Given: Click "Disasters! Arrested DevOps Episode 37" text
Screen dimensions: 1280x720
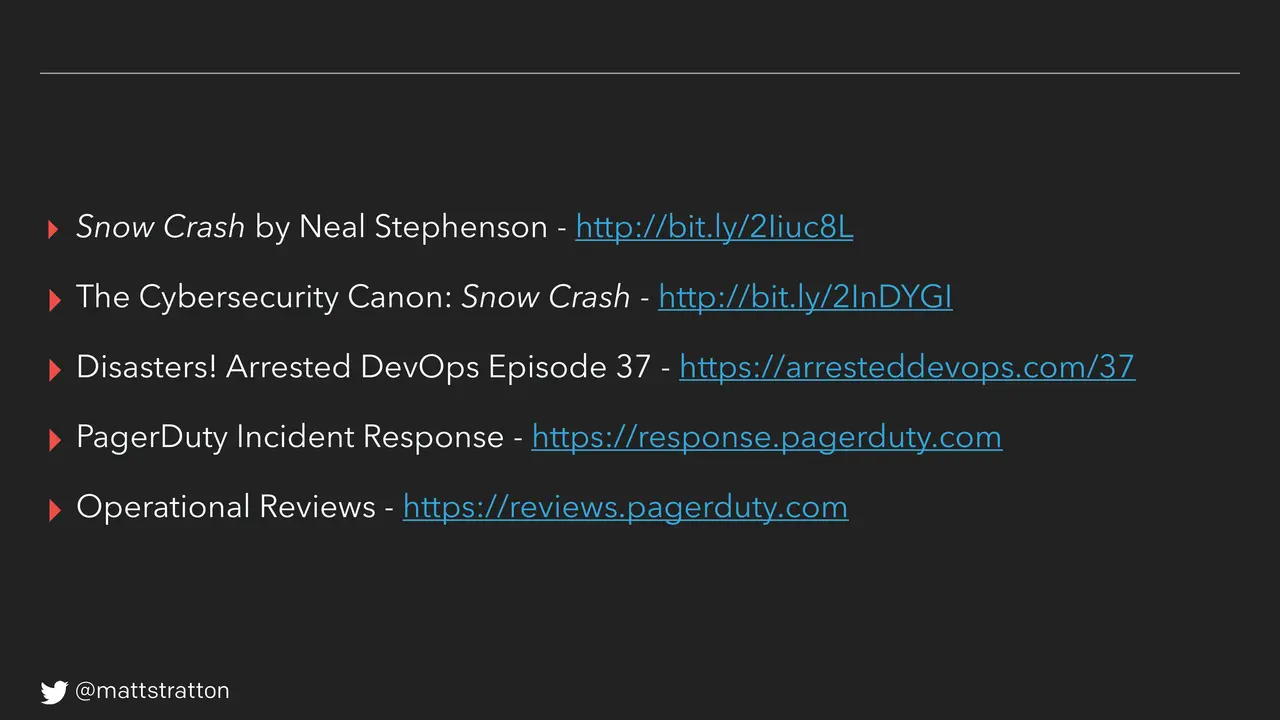Looking at the screenshot, I should point(363,367).
